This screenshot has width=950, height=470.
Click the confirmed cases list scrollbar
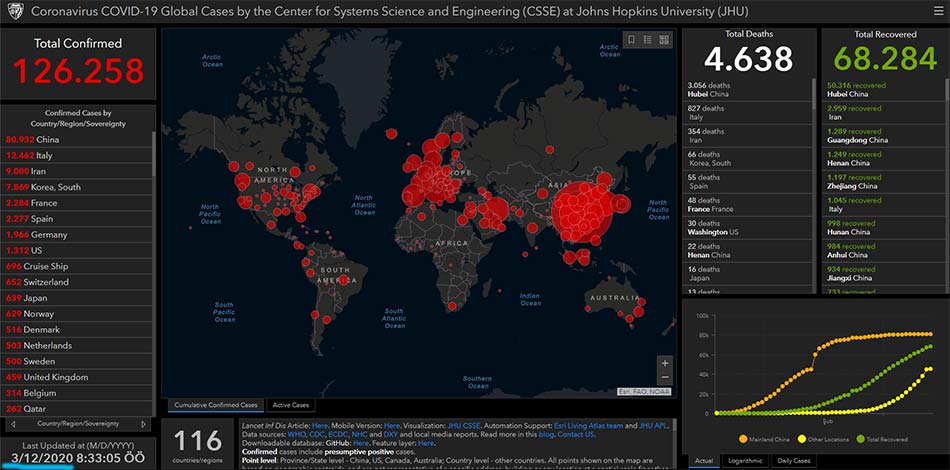tap(154, 155)
